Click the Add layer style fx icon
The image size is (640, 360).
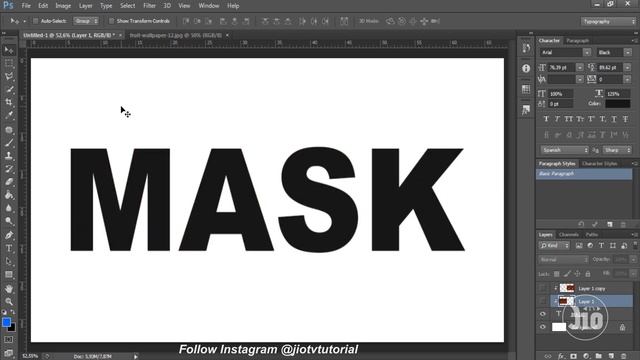tap(561, 356)
